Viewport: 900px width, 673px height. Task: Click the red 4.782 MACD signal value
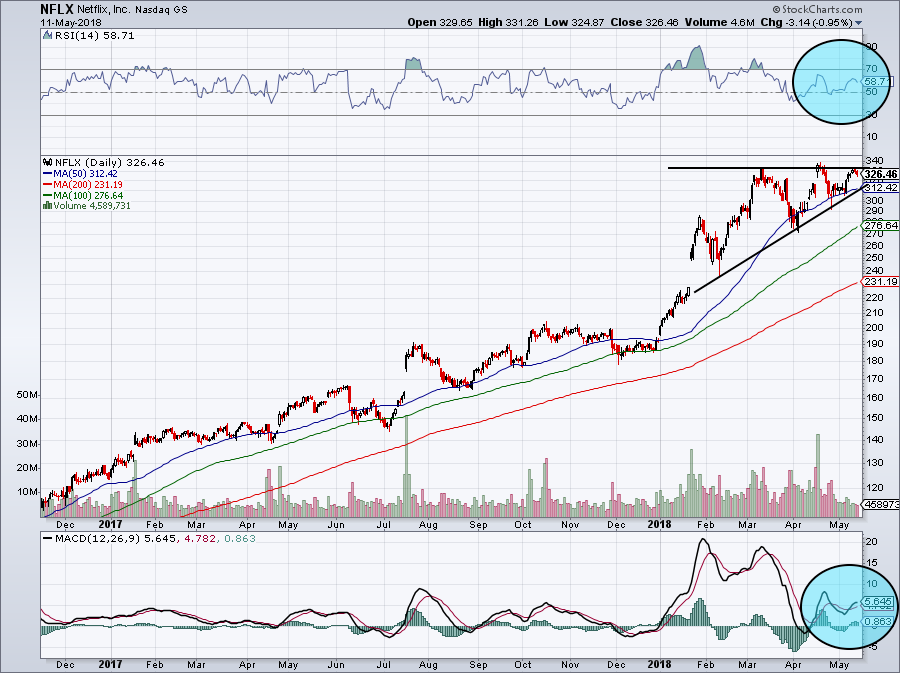pyautogui.click(x=199, y=539)
